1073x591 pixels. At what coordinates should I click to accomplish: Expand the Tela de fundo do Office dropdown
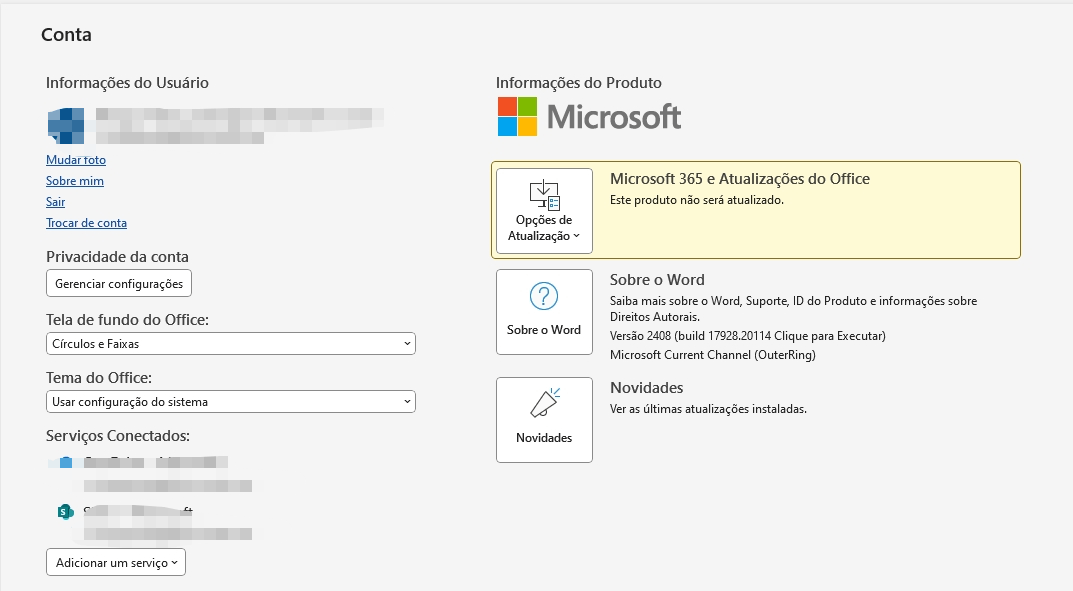click(x=231, y=343)
